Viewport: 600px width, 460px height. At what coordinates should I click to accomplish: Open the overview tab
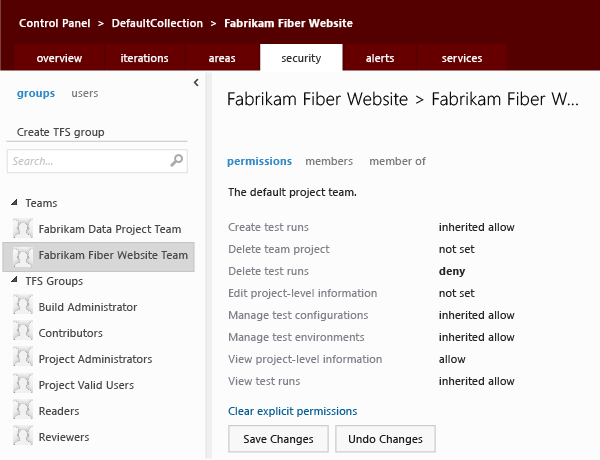[x=59, y=58]
